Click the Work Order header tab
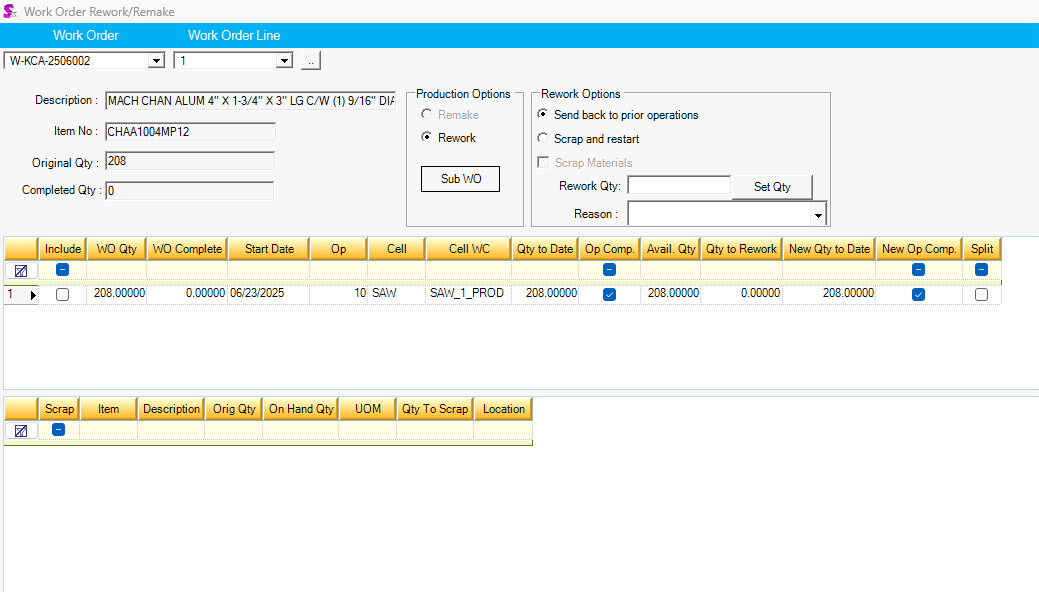Screen dimensions: 1039x592 [86, 35]
